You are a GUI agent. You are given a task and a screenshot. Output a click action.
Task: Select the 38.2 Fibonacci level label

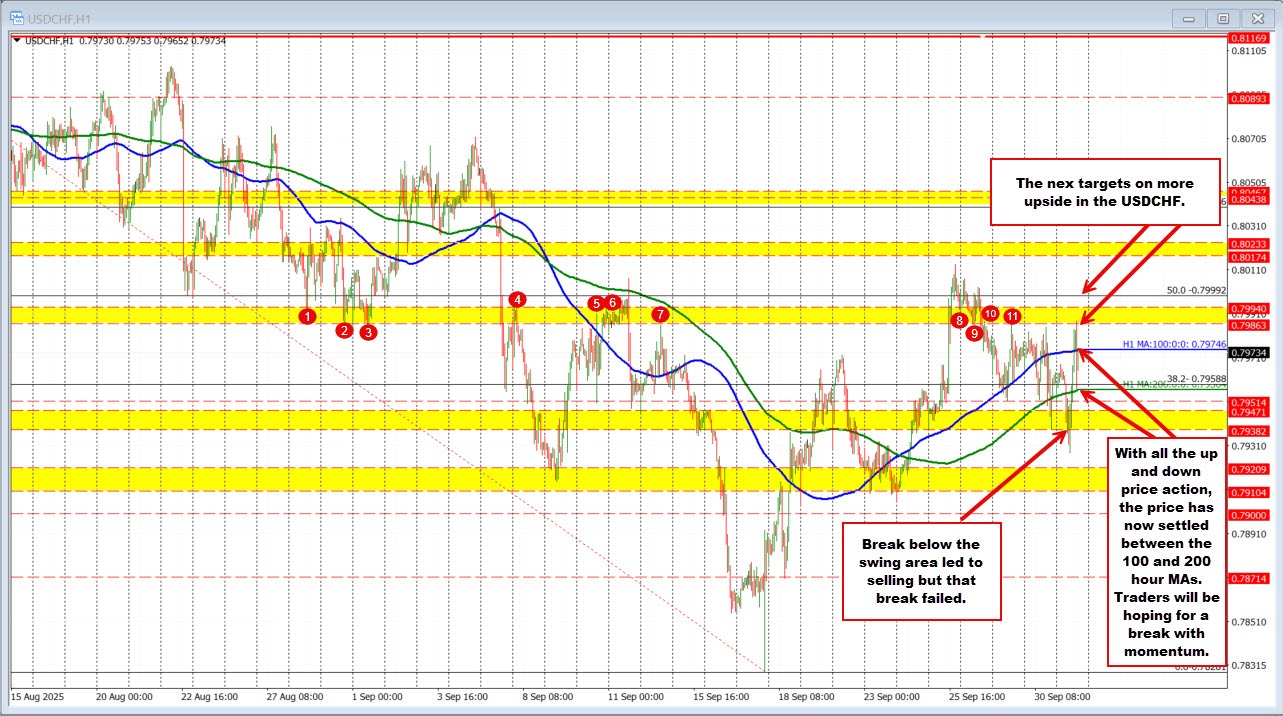pyautogui.click(x=1194, y=378)
